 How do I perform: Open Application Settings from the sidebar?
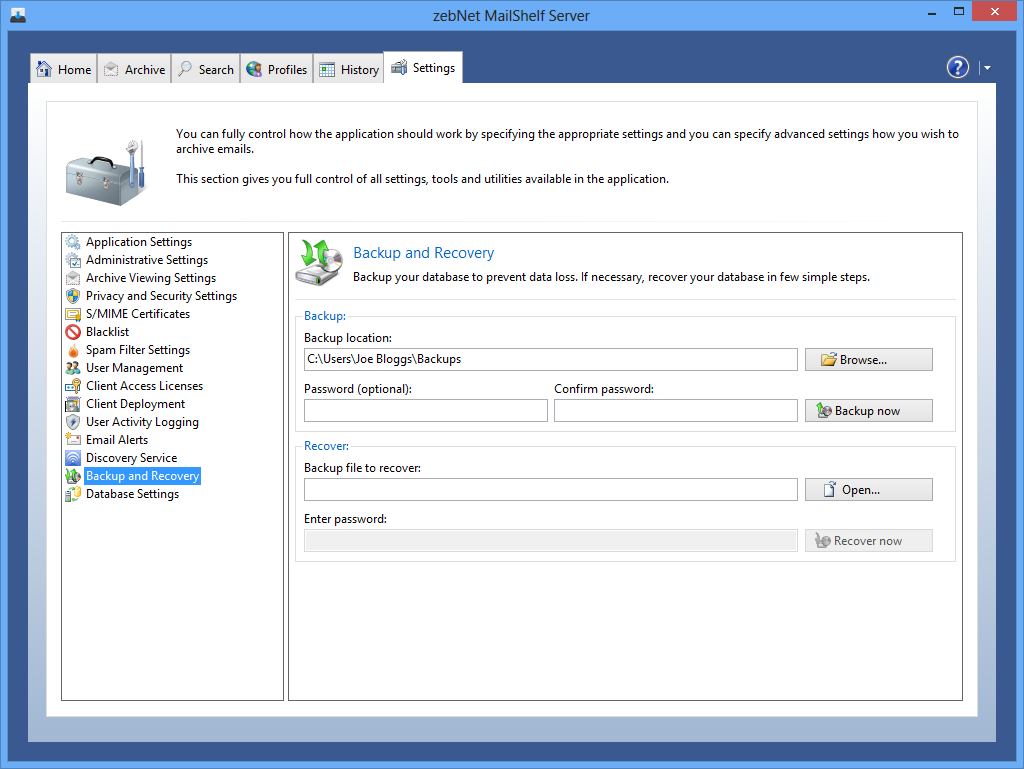[138, 242]
